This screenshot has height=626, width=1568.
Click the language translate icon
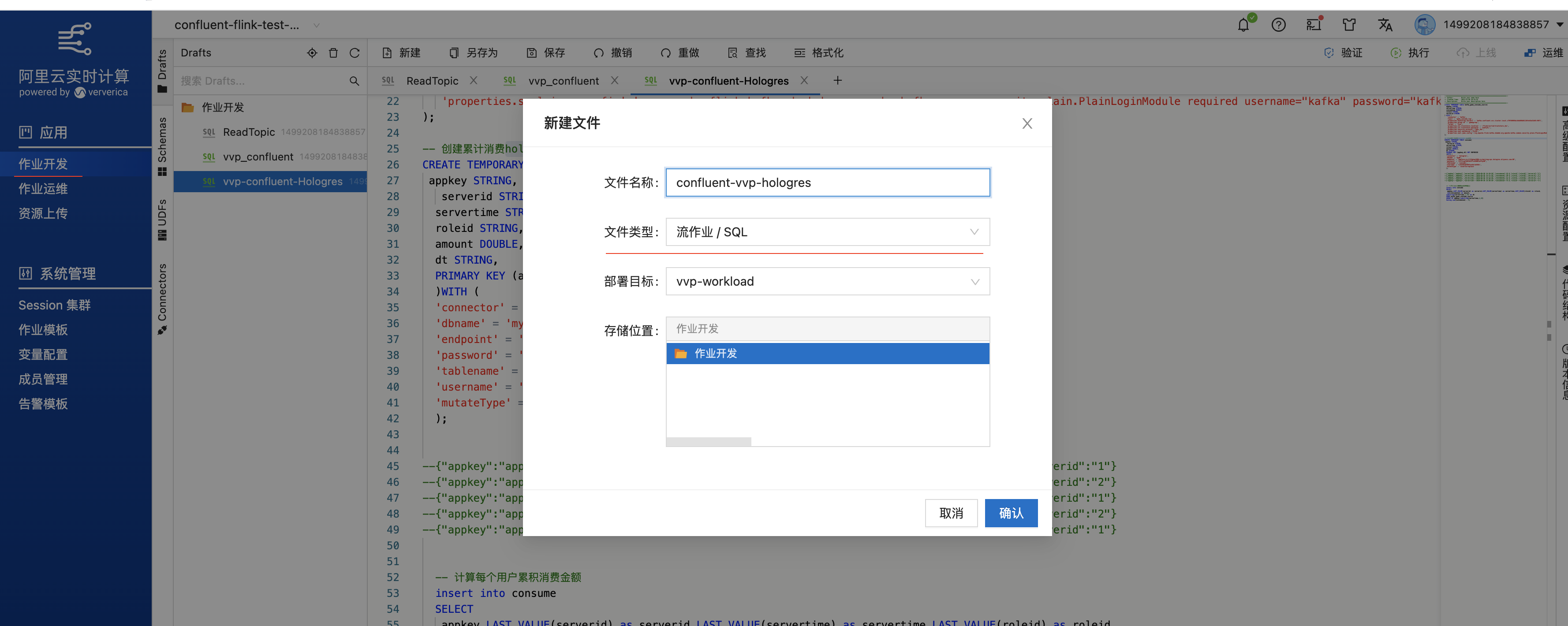point(1385,25)
